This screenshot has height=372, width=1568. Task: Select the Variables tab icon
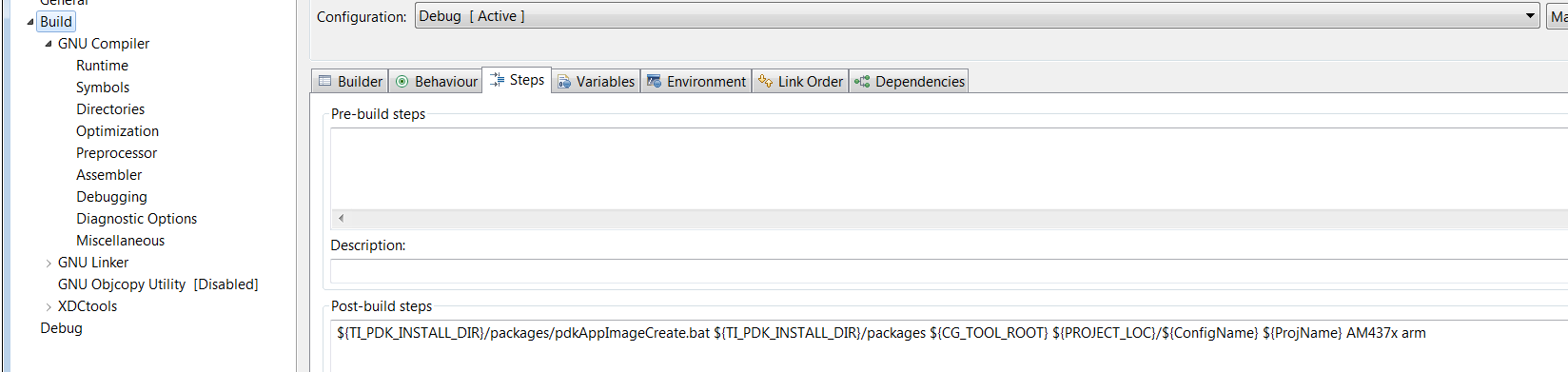point(563,81)
